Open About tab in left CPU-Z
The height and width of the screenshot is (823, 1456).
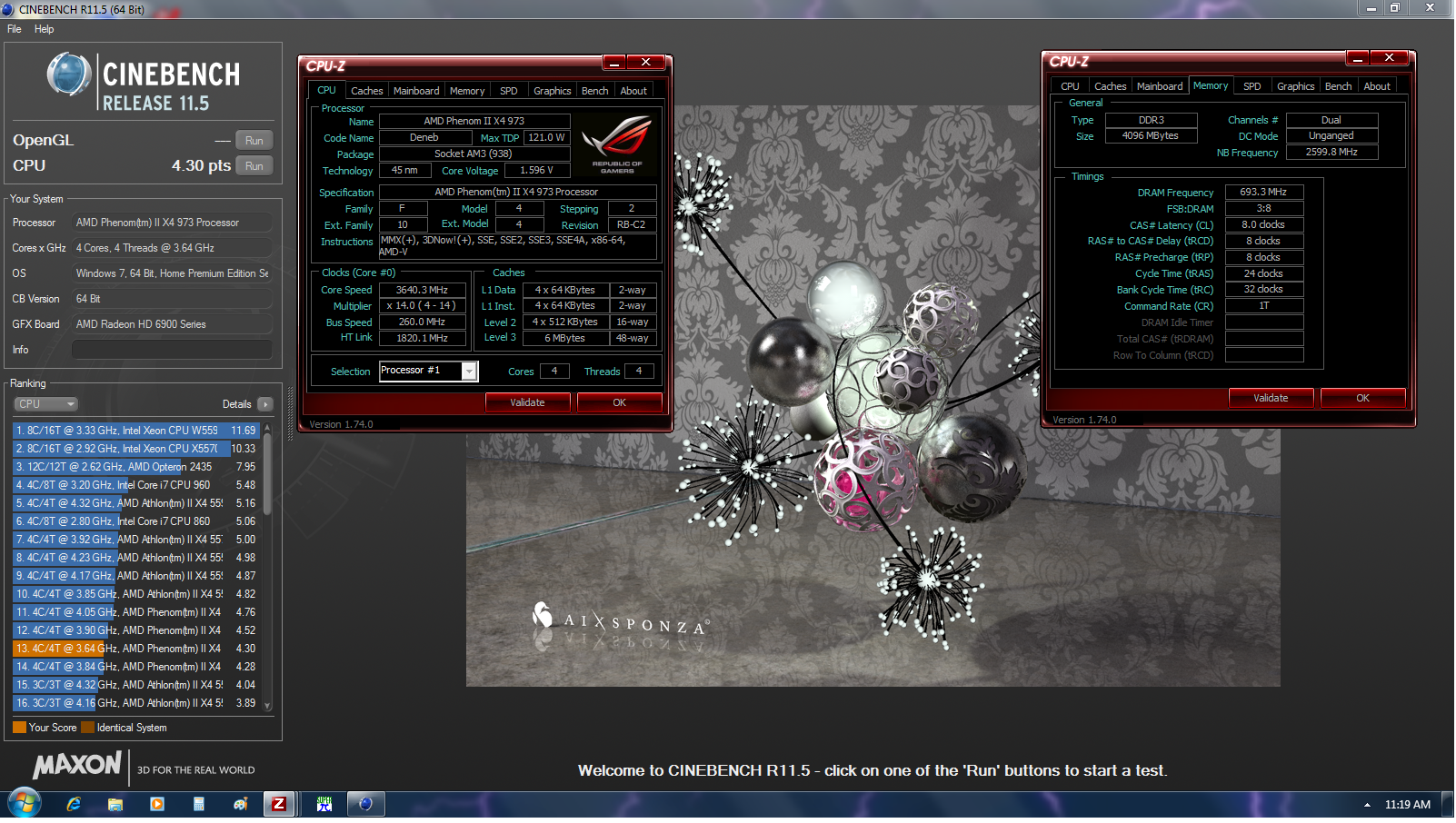633,91
